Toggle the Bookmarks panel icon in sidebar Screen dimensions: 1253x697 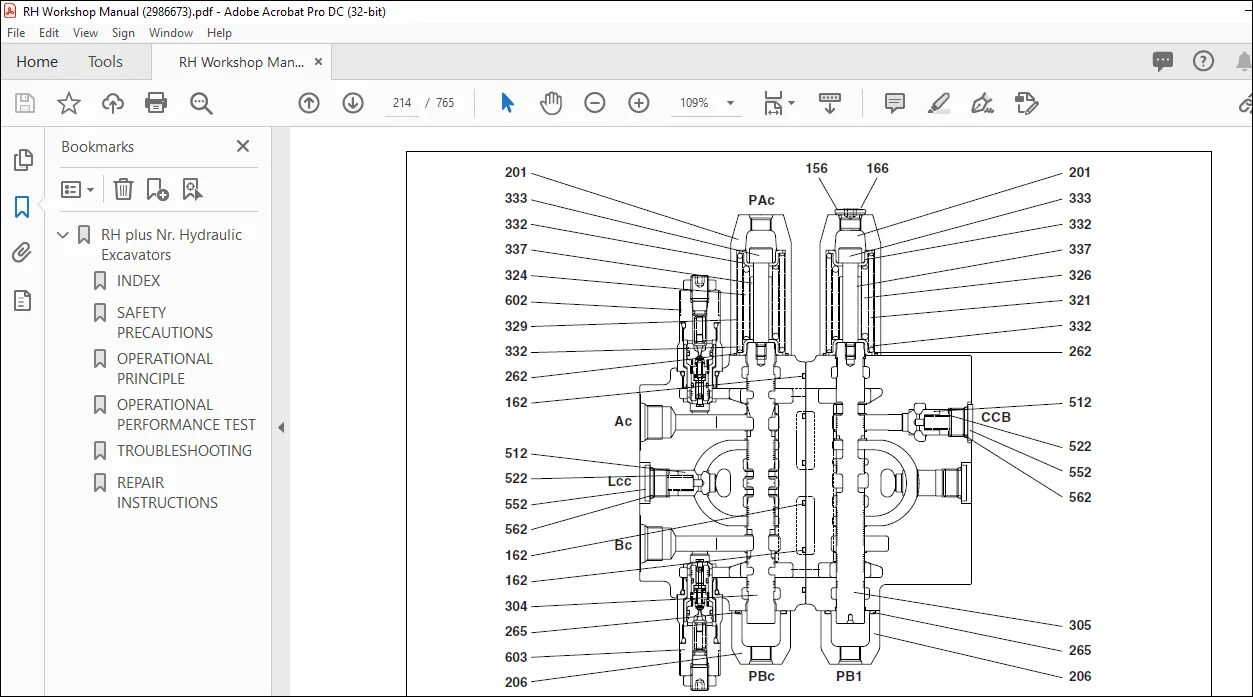pos(22,207)
